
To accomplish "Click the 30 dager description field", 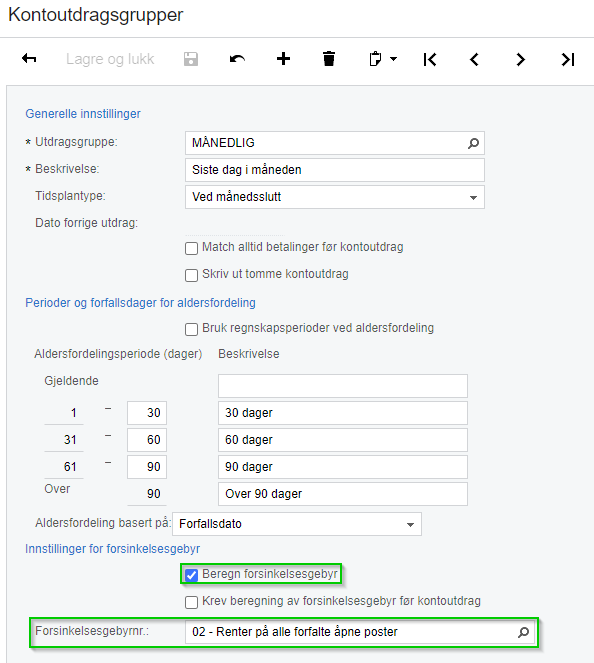I will [343, 413].
